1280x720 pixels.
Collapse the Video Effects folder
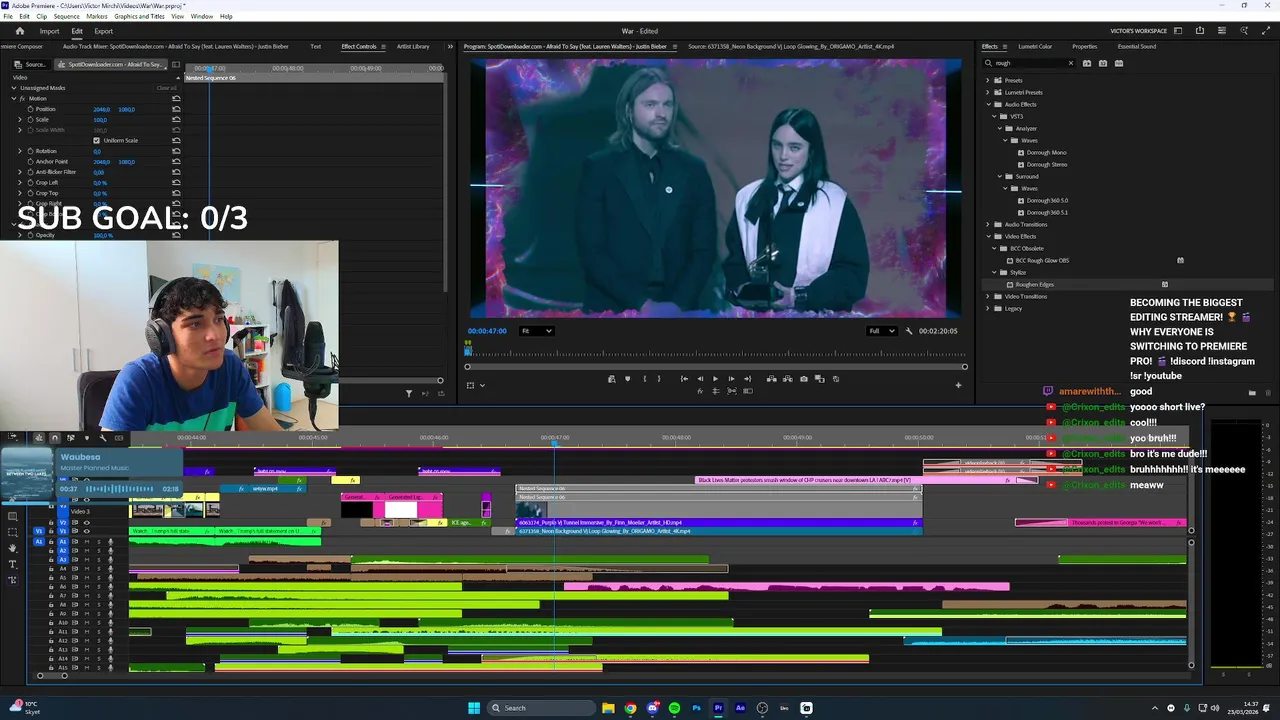click(x=988, y=236)
